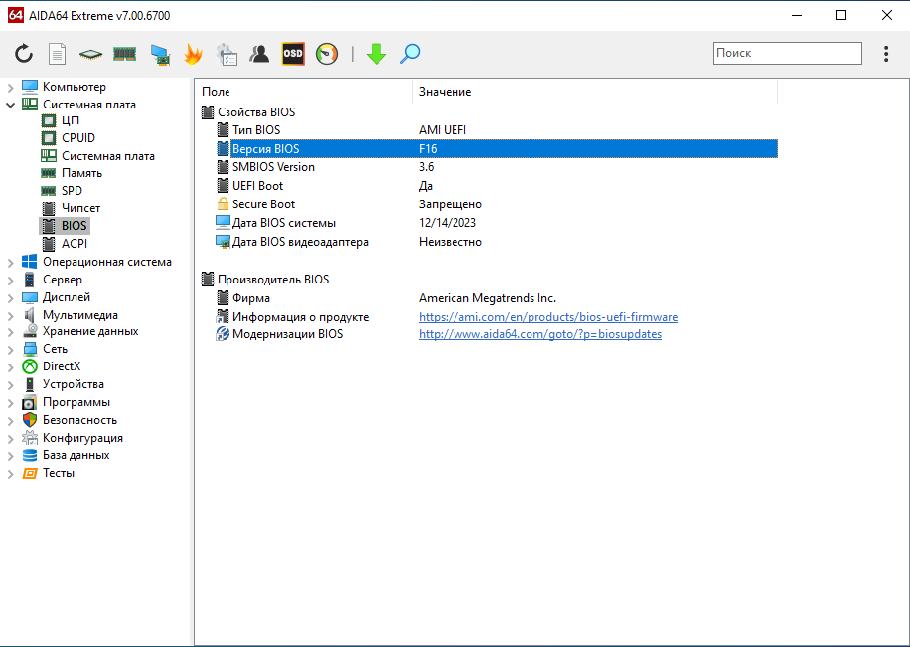Viewport: 910px width, 647px height.
Task: Expand the Хранение данных node
Action: click(x=10, y=332)
